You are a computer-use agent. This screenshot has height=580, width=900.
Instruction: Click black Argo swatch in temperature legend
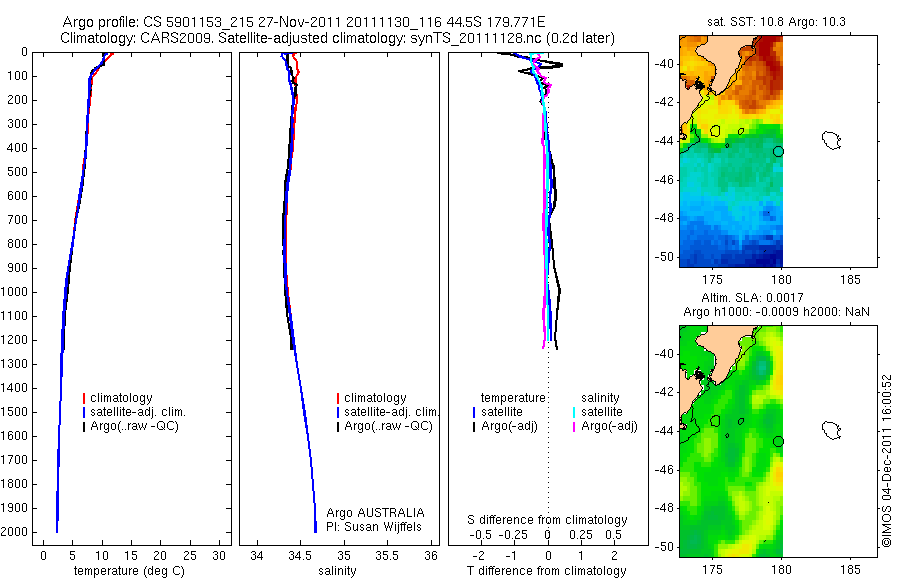tap(84, 427)
